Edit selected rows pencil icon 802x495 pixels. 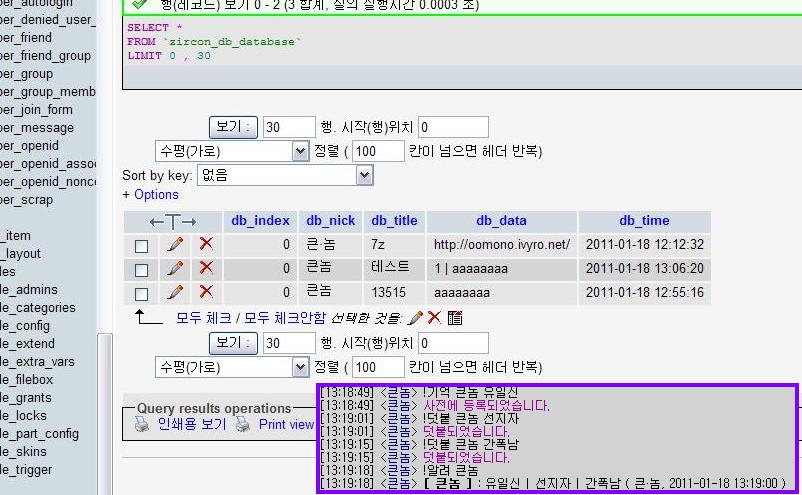coord(415,318)
